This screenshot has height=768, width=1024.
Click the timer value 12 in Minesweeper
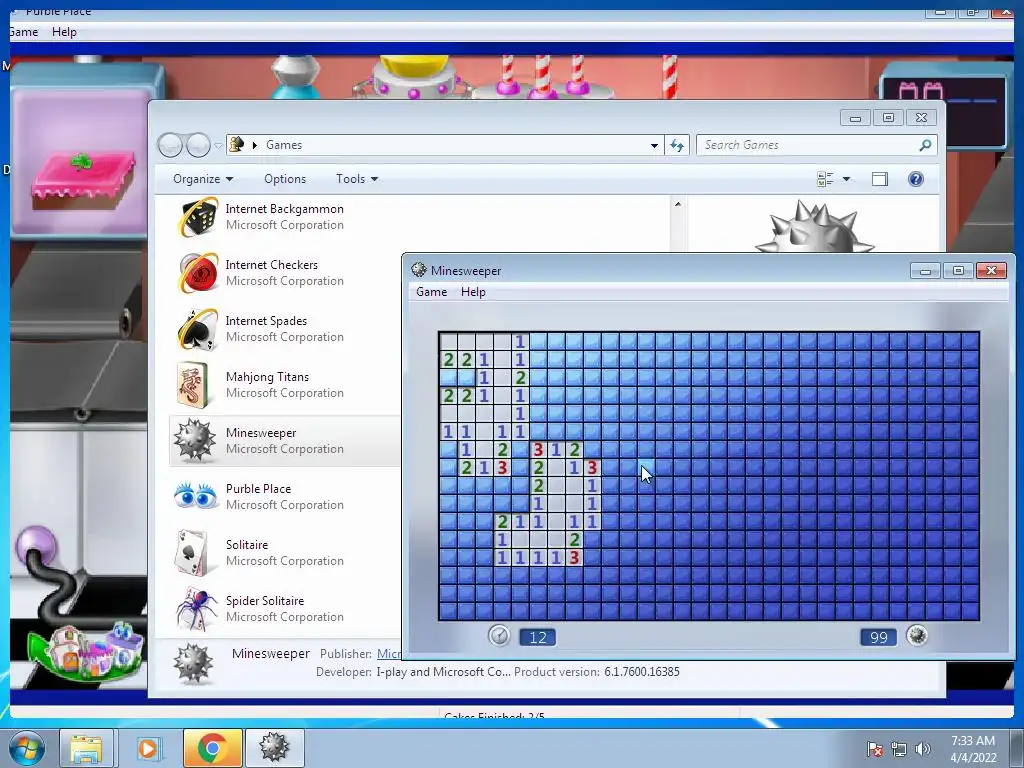(537, 637)
